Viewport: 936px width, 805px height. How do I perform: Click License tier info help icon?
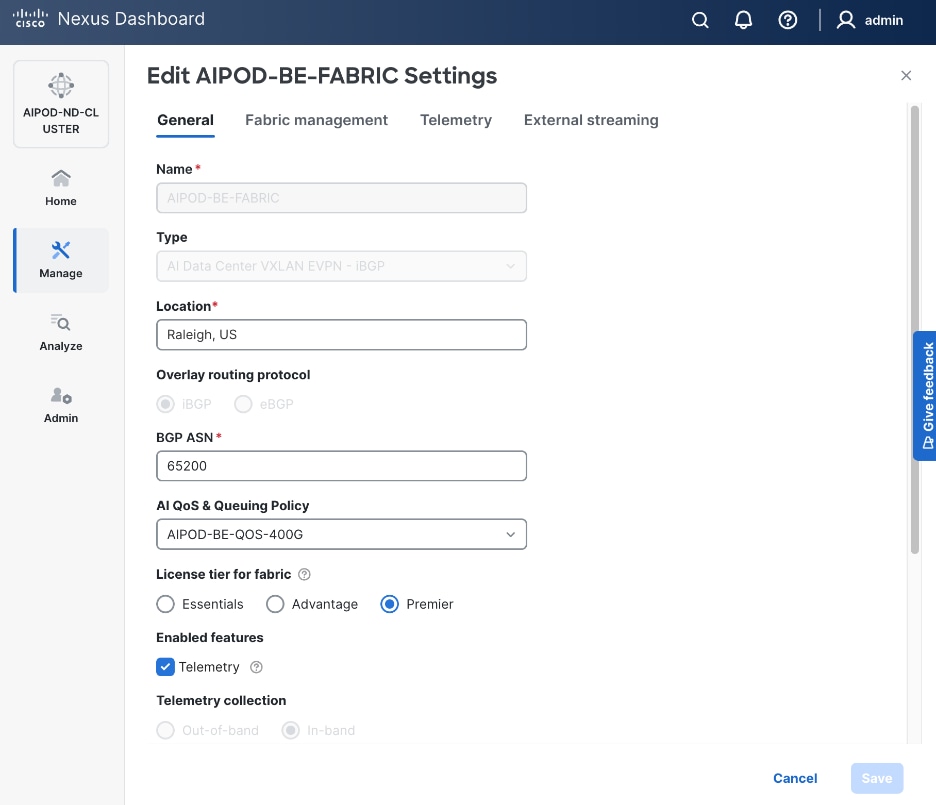[x=305, y=575]
